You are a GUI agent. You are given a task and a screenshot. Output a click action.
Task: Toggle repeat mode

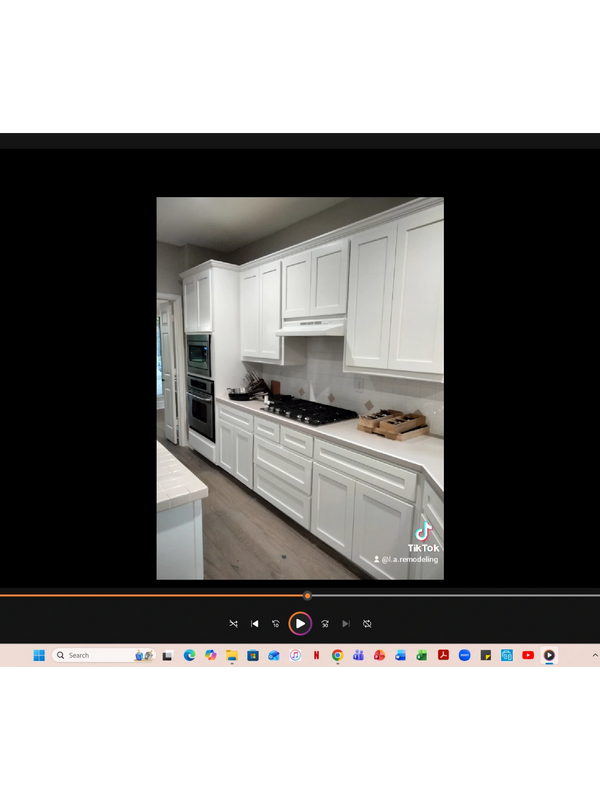click(367, 623)
